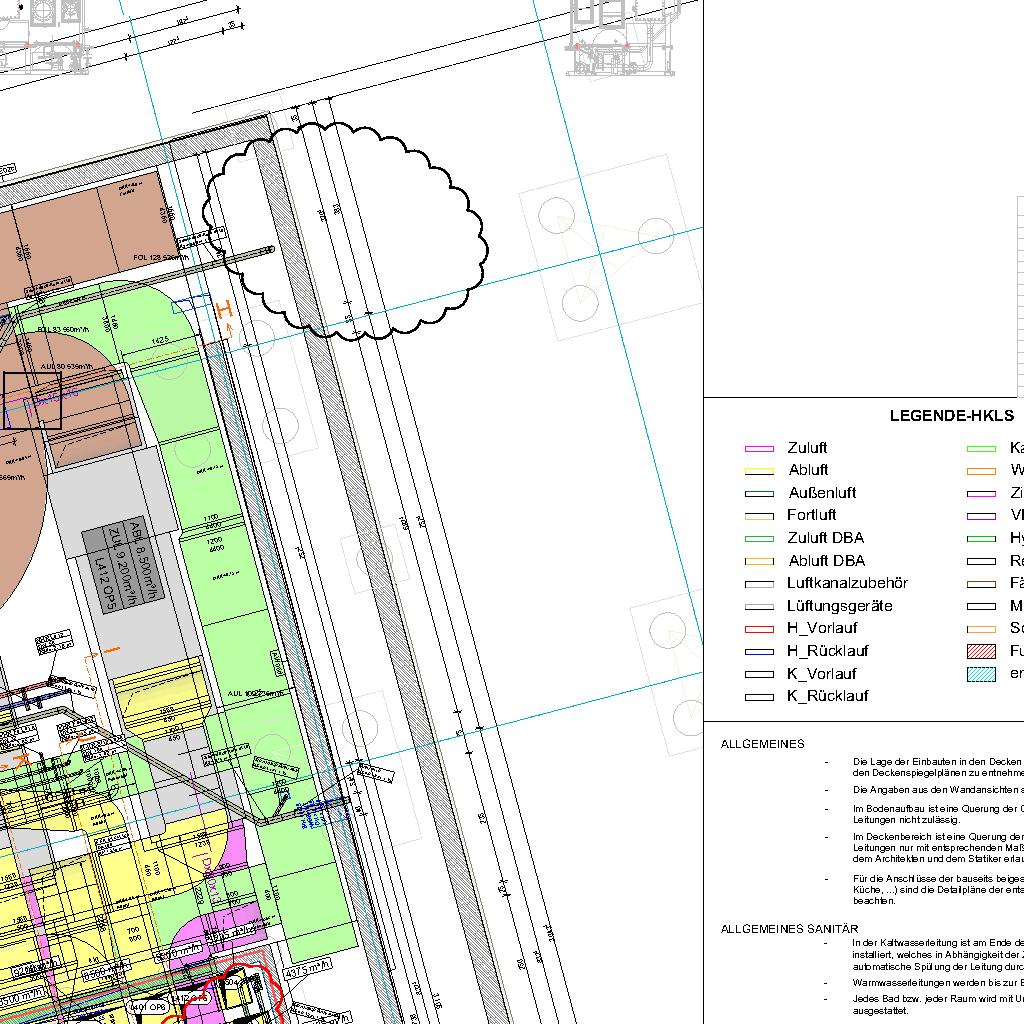
Task: Click the ALLGEMEINES section heading
Action: tap(762, 744)
